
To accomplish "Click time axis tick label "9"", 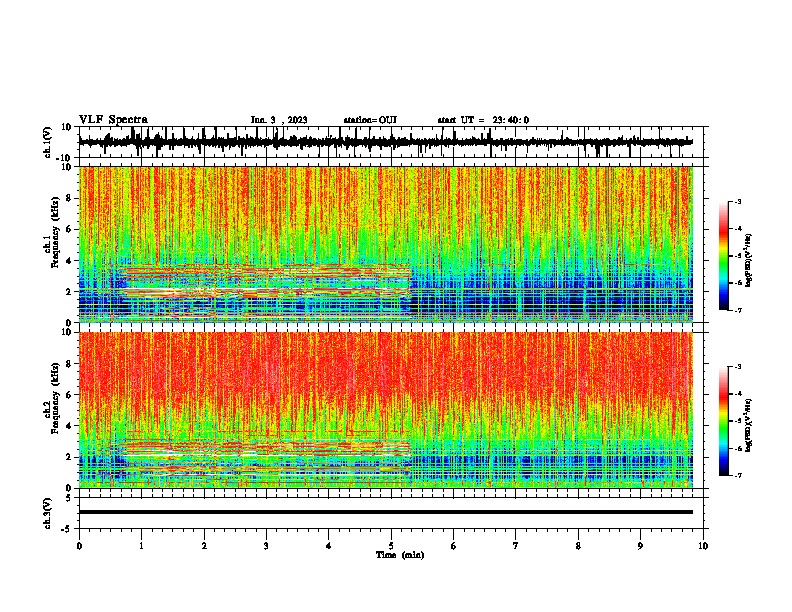I will (x=640, y=546).
